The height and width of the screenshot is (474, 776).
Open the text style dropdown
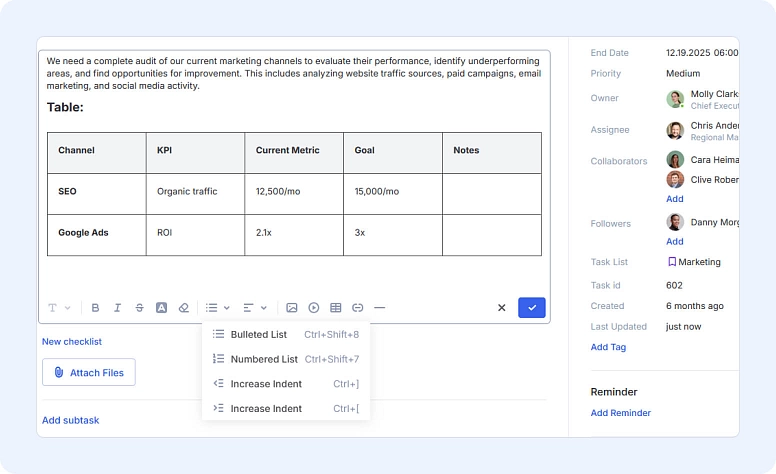point(57,308)
